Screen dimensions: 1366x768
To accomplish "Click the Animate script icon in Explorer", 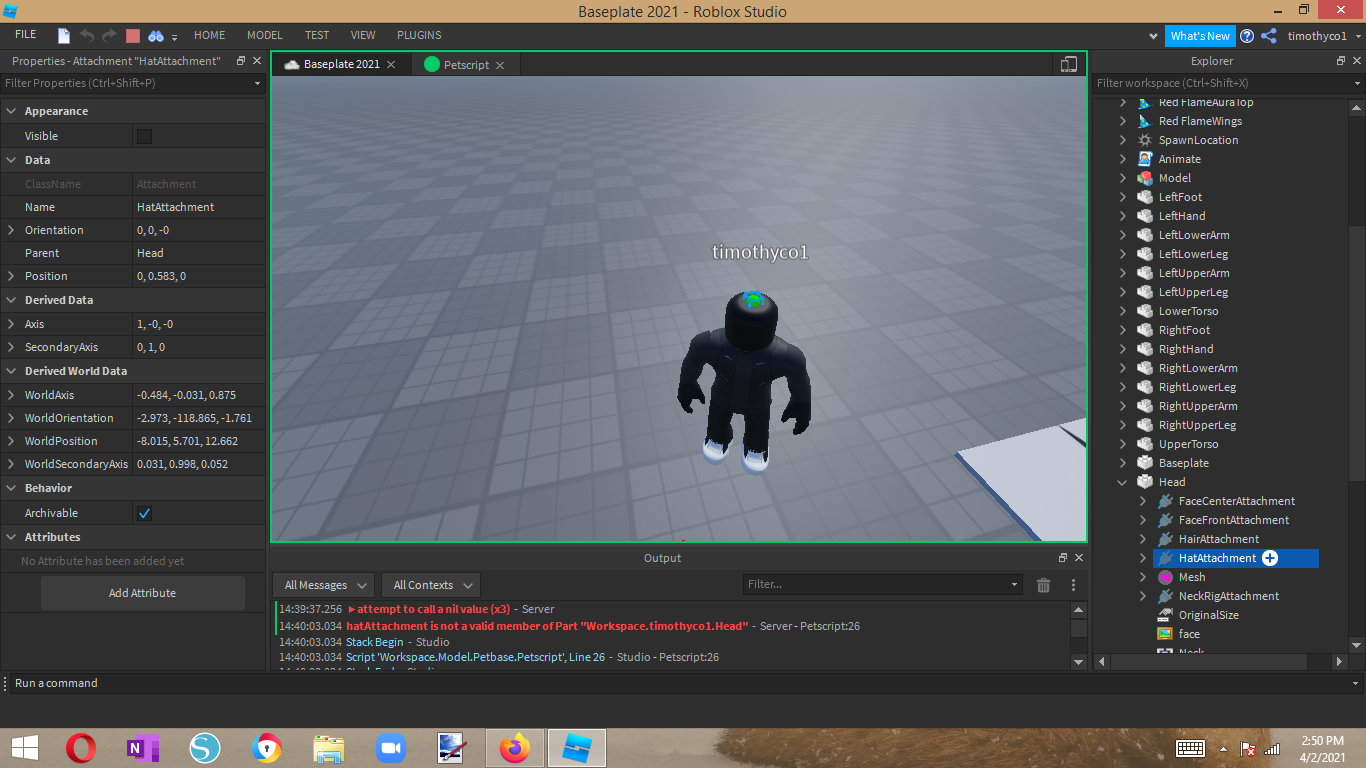I will click(1145, 159).
